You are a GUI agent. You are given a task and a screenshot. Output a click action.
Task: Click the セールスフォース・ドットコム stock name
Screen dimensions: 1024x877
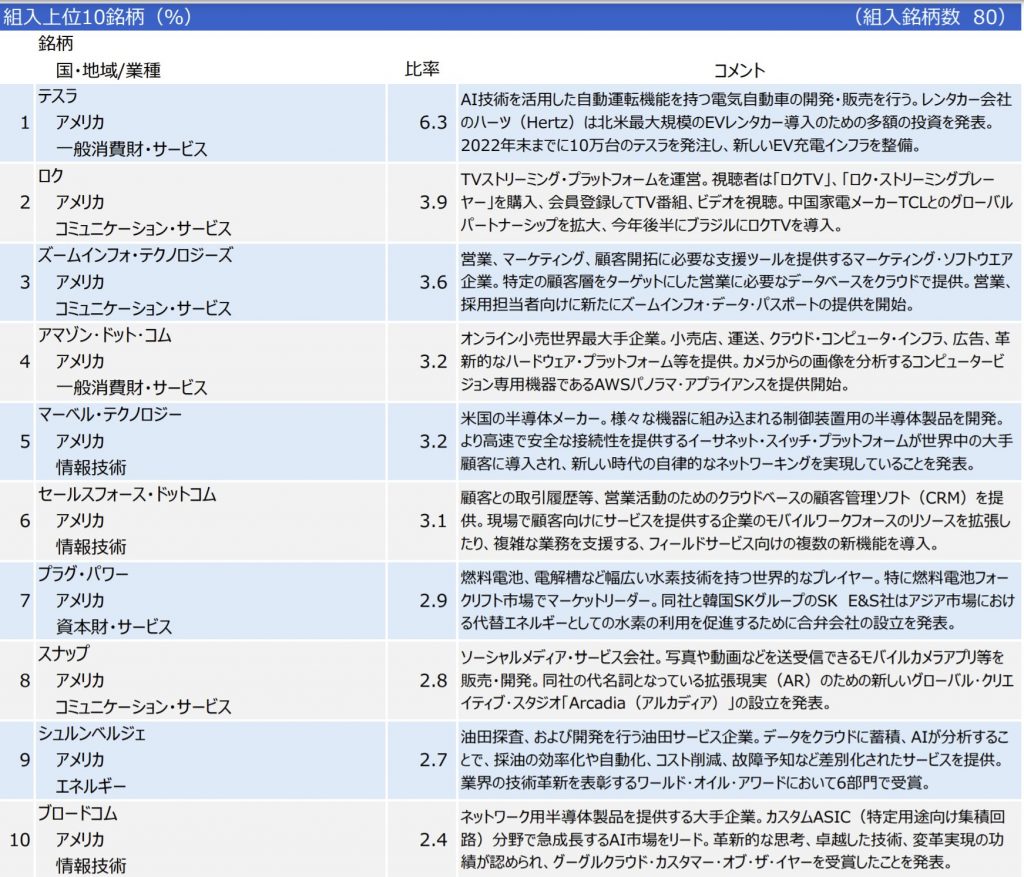click(x=127, y=495)
